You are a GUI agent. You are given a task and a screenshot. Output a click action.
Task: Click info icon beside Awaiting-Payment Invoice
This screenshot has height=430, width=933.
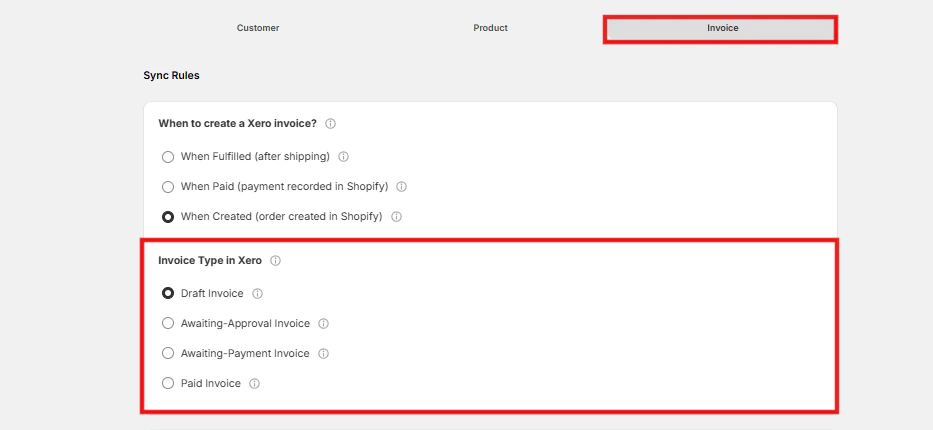324,353
